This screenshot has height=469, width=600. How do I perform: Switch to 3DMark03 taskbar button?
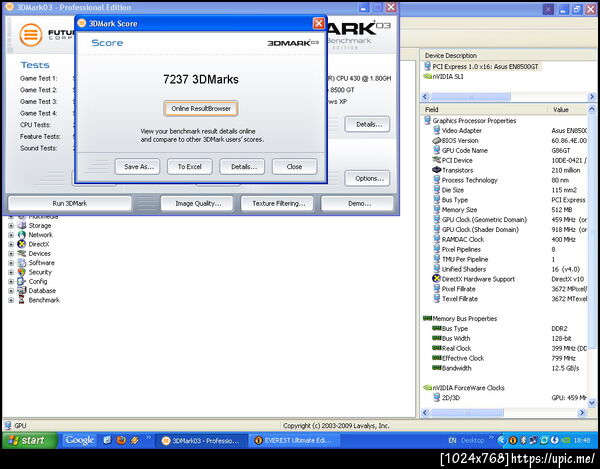201,441
